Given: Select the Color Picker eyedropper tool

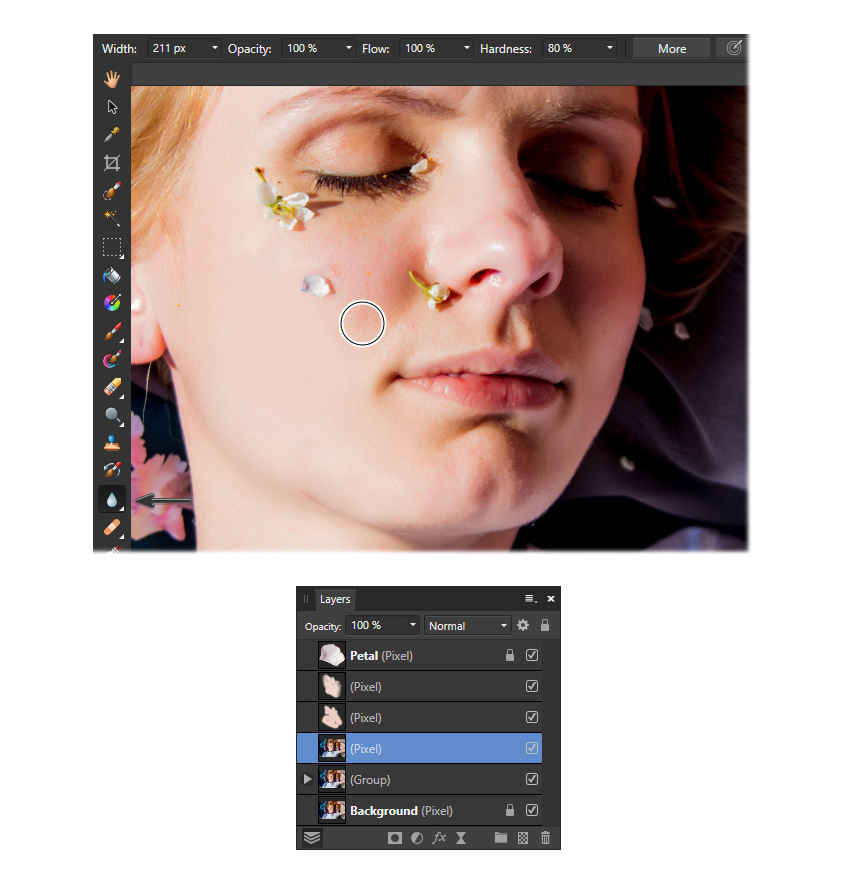Looking at the screenshot, I should [x=112, y=135].
